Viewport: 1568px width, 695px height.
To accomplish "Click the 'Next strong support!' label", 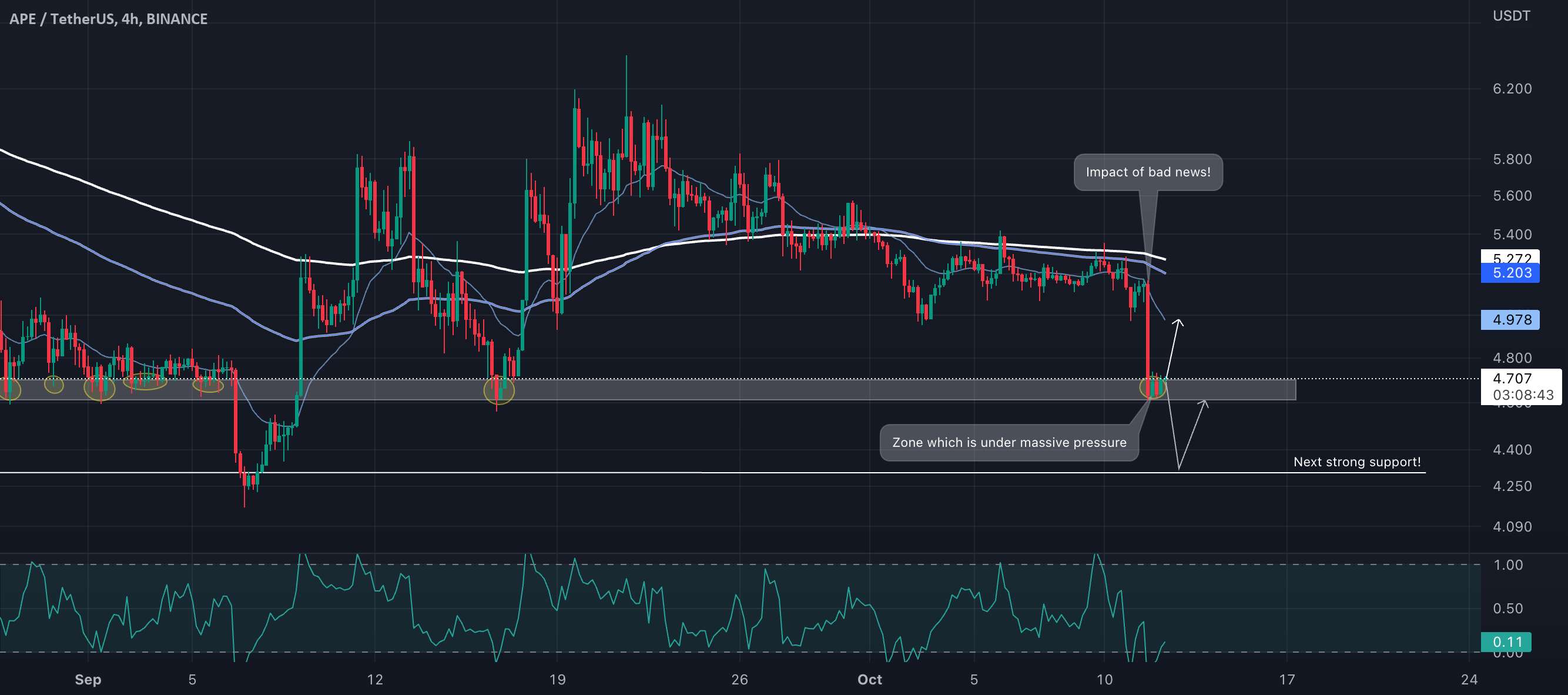I will pos(1357,462).
